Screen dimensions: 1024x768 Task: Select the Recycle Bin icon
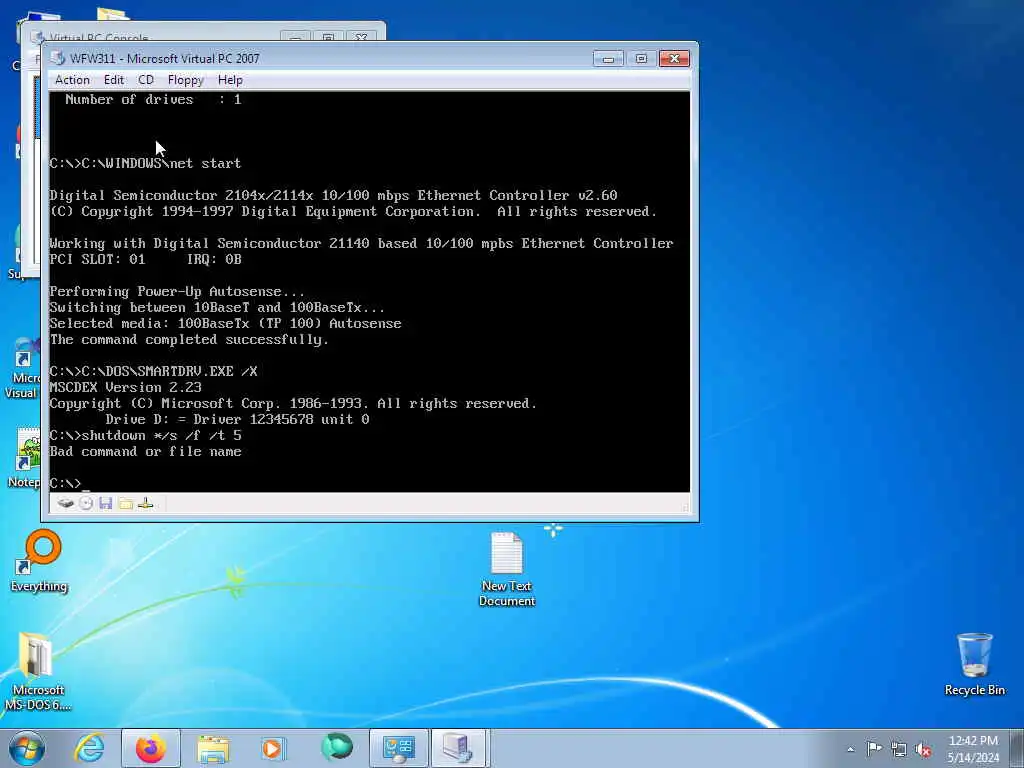[x=974, y=664]
